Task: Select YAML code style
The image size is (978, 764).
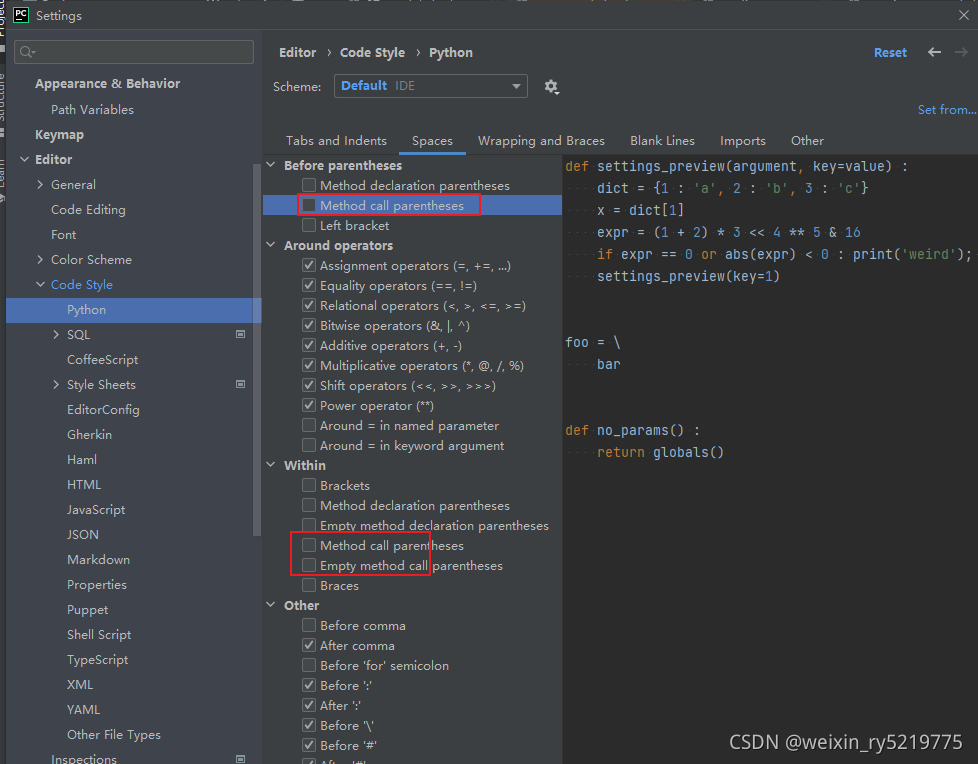Action: 84,710
